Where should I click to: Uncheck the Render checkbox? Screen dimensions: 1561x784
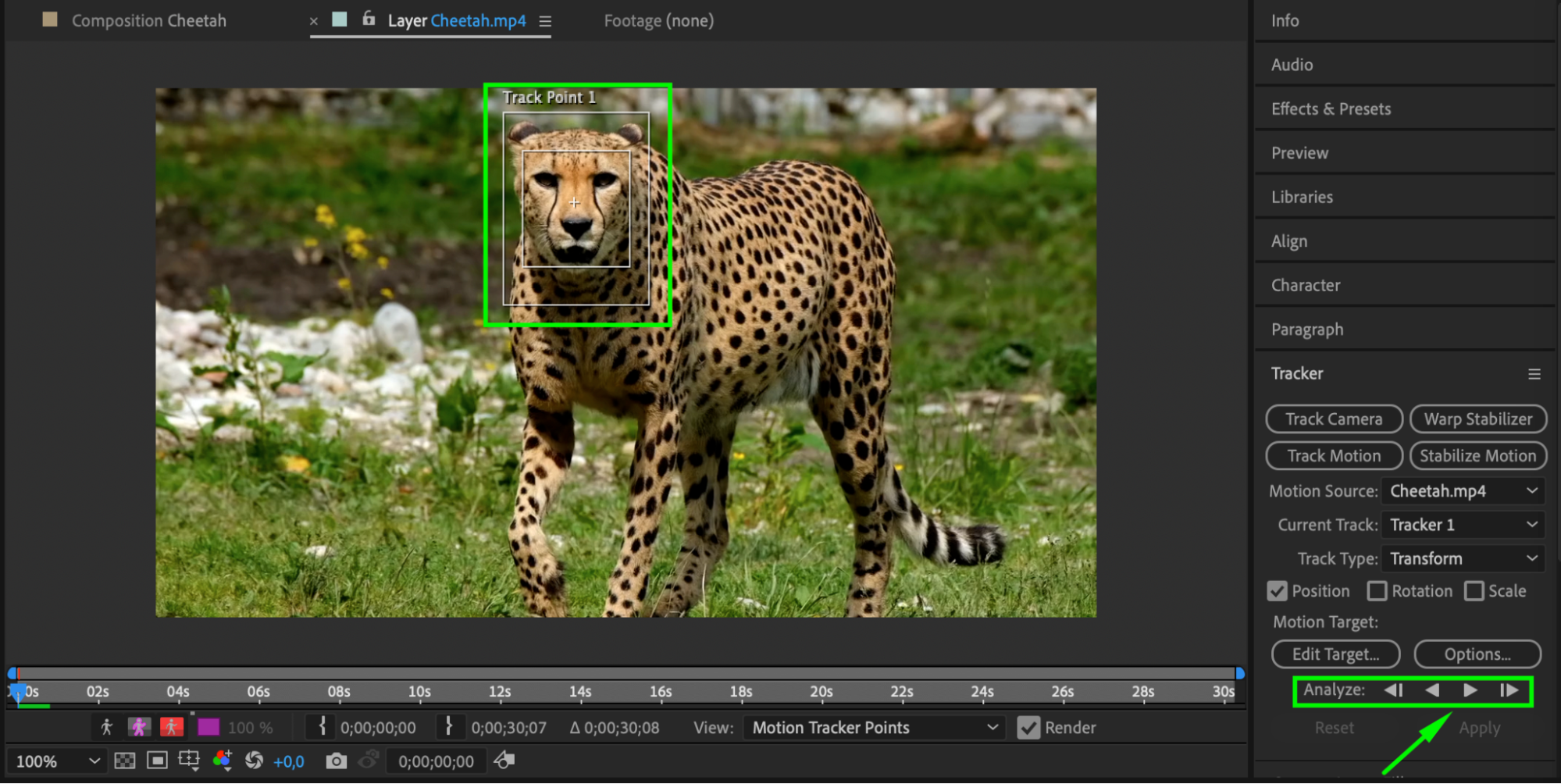tap(1028, 728)
